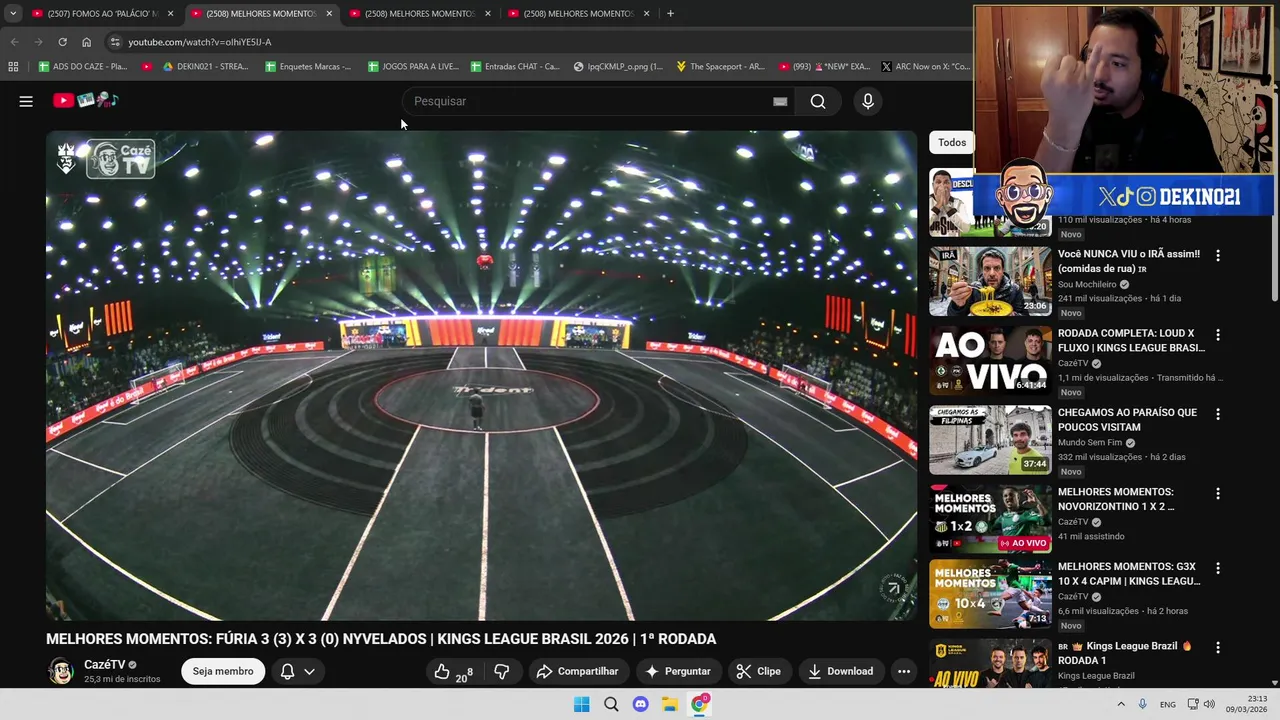Go to browser home page
This screenshot has height=720, width=1280.
pos(86,42)
